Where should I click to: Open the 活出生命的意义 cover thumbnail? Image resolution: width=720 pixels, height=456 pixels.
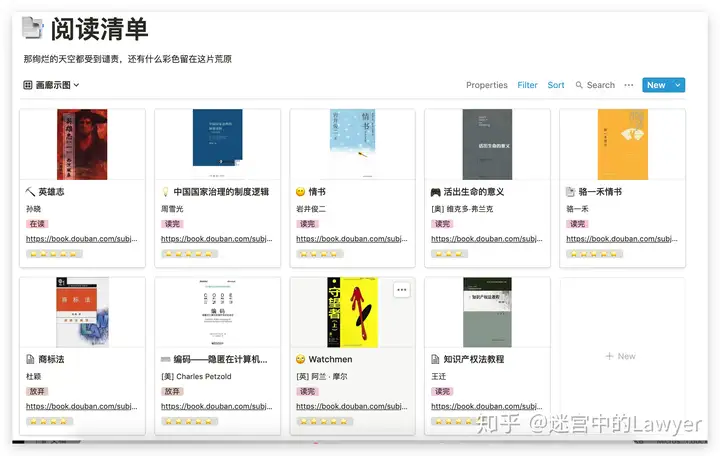(487, 144)
